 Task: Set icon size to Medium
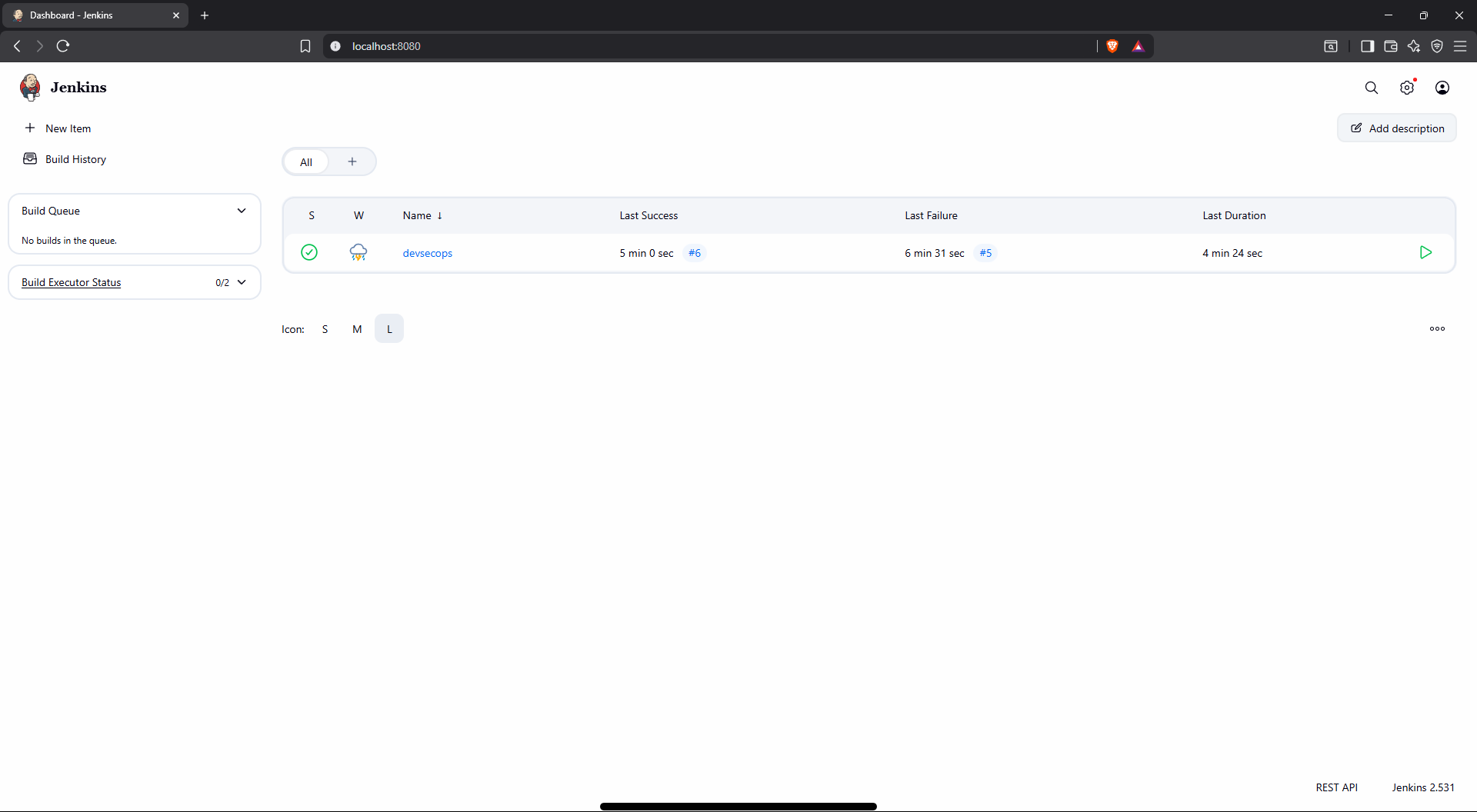coord(357,329)
